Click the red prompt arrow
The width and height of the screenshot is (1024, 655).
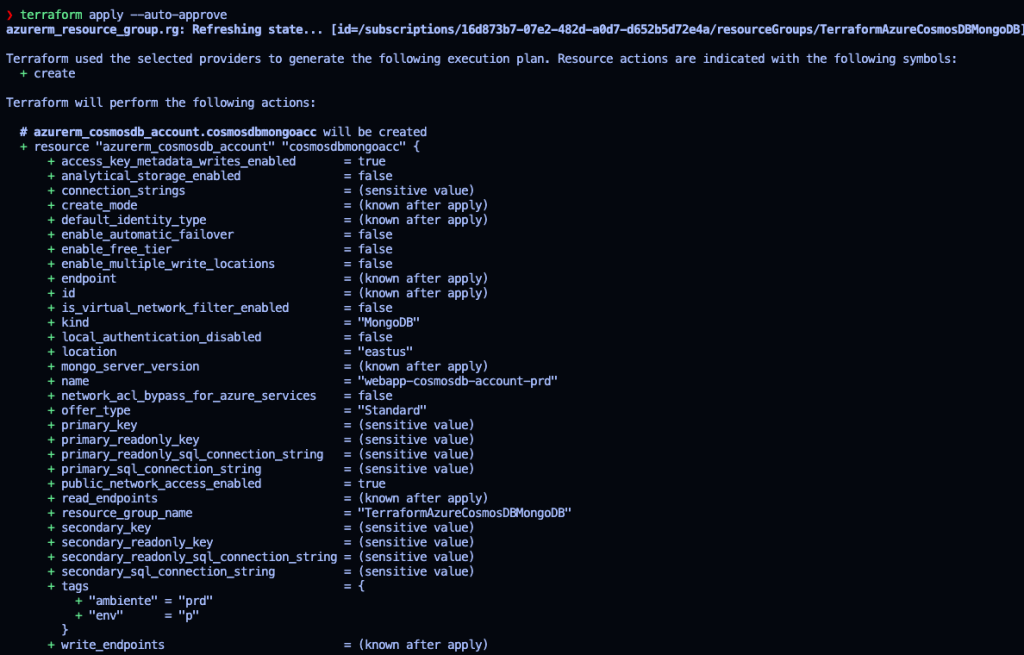click(x=10, y=15)
